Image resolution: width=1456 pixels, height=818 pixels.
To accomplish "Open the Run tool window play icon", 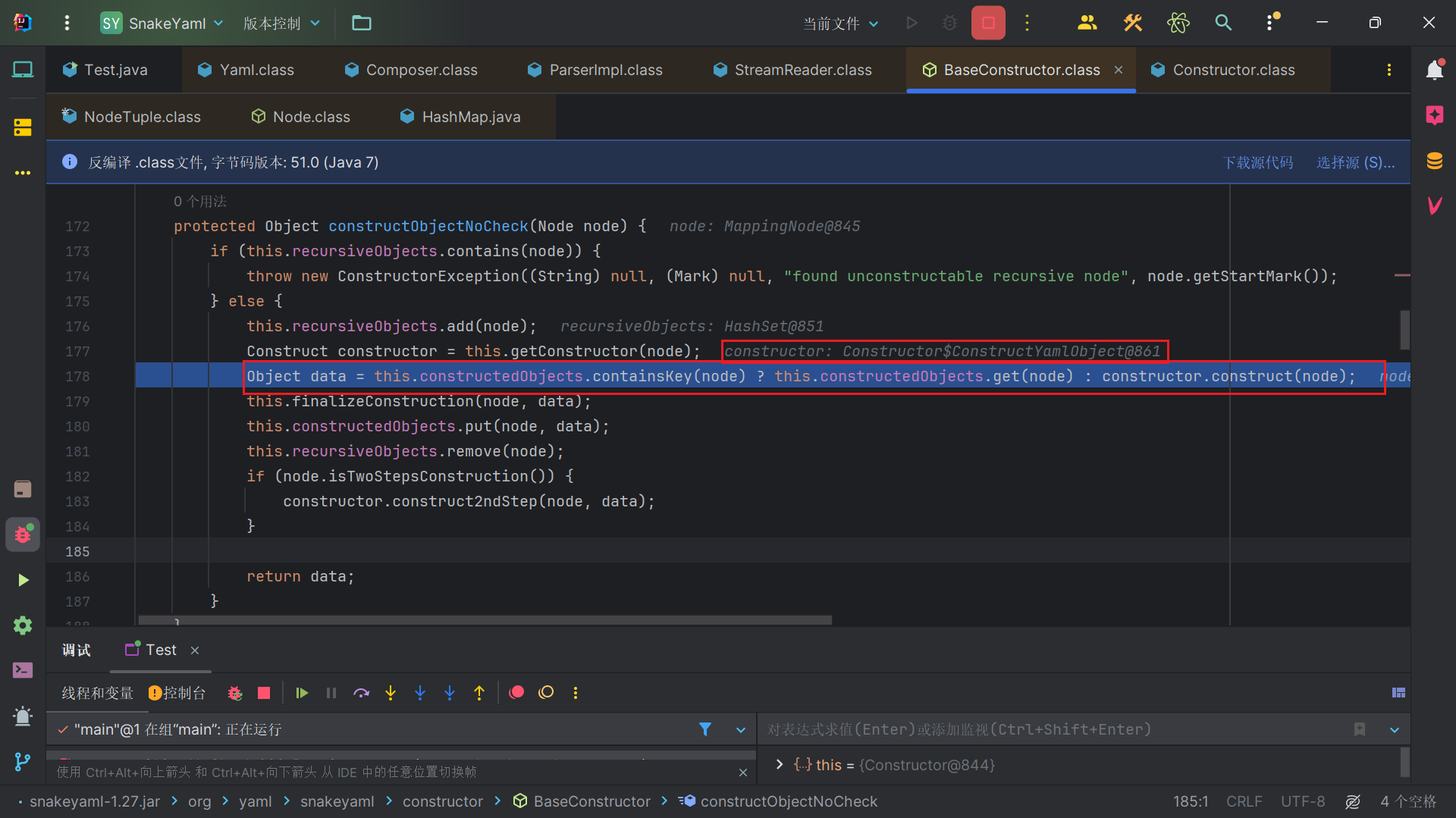I will [x=23, y=580].
